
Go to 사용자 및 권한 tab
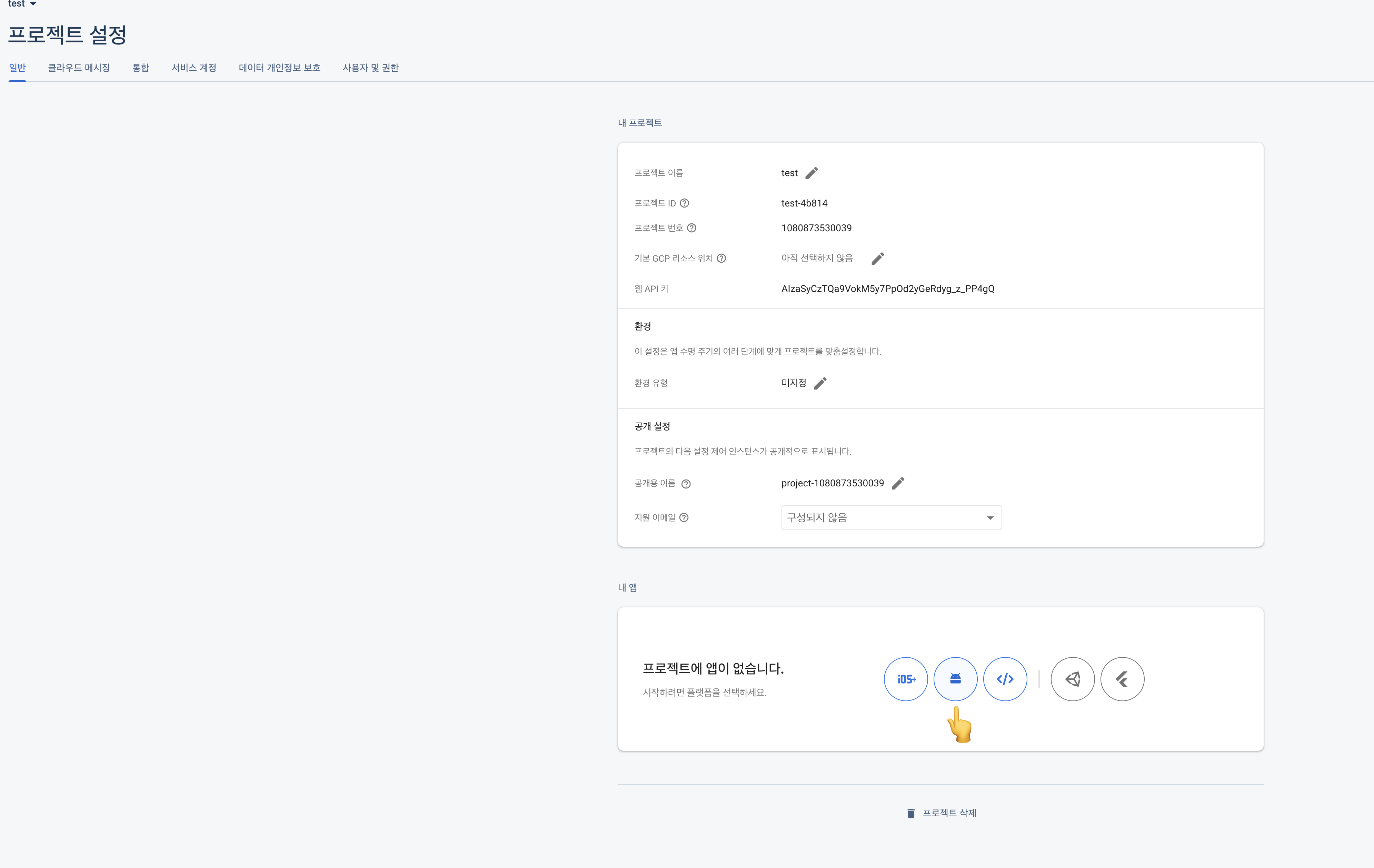tap(370, 68)
